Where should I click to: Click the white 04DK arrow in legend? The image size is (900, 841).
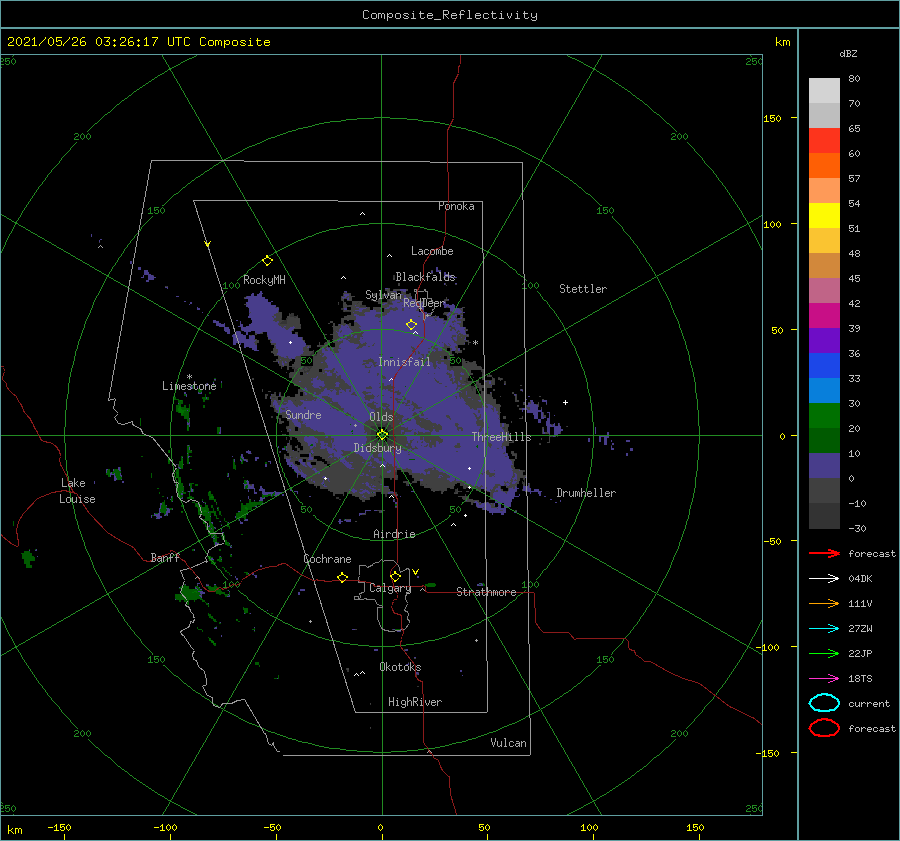coord(824,578)
